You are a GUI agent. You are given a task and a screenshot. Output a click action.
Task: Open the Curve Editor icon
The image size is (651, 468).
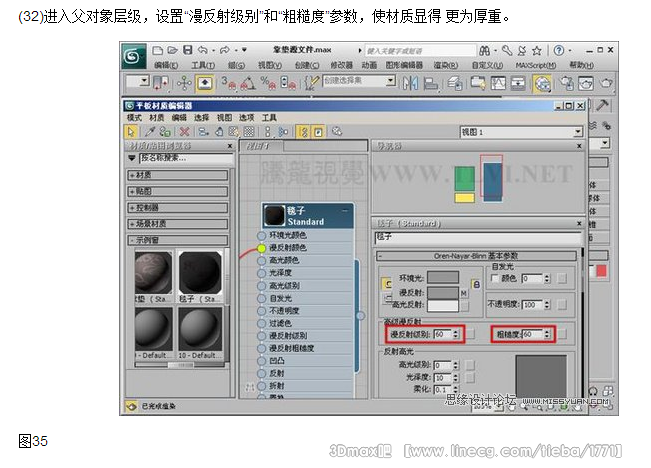(x=498, y=83)
